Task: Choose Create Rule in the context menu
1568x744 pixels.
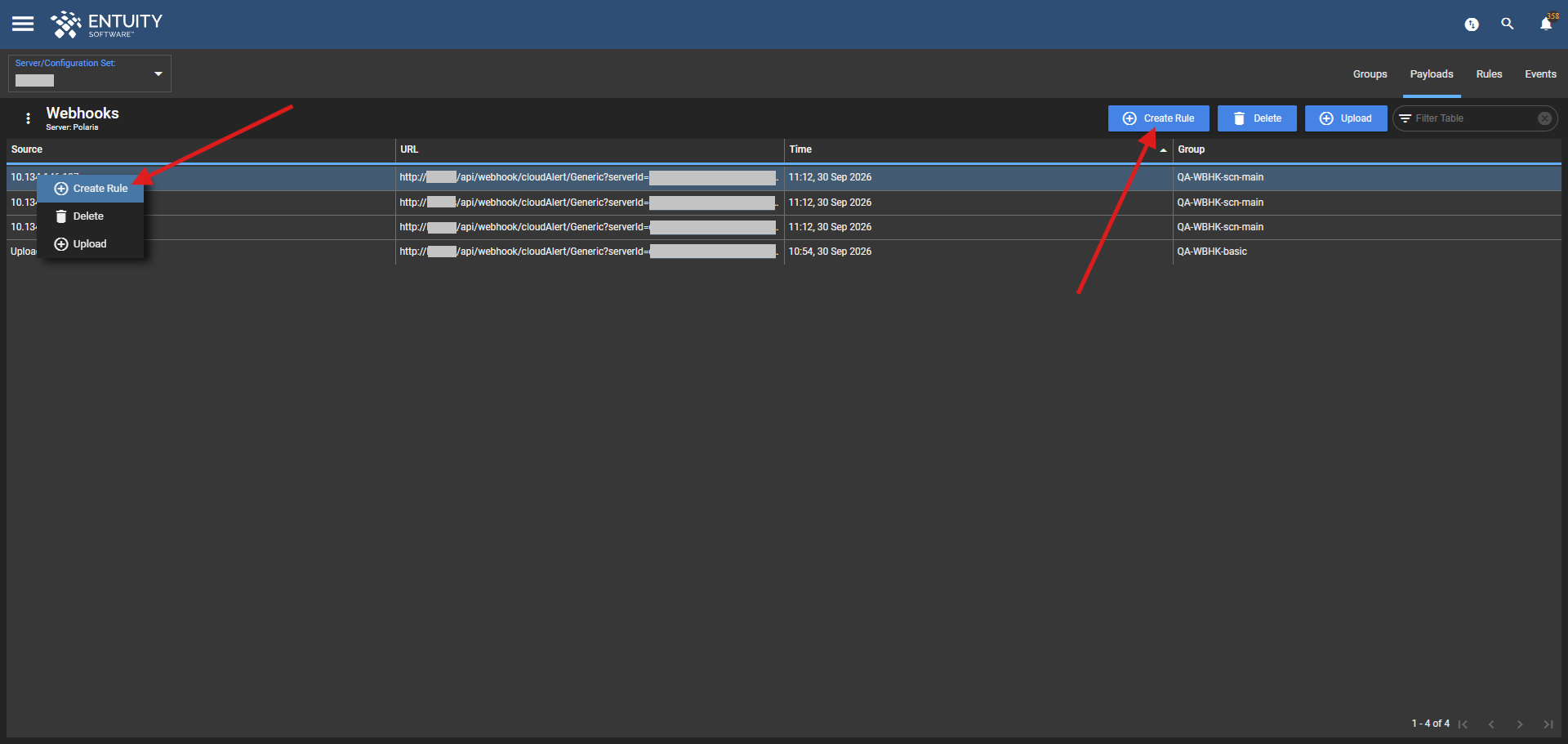Action: coord(91,189)
